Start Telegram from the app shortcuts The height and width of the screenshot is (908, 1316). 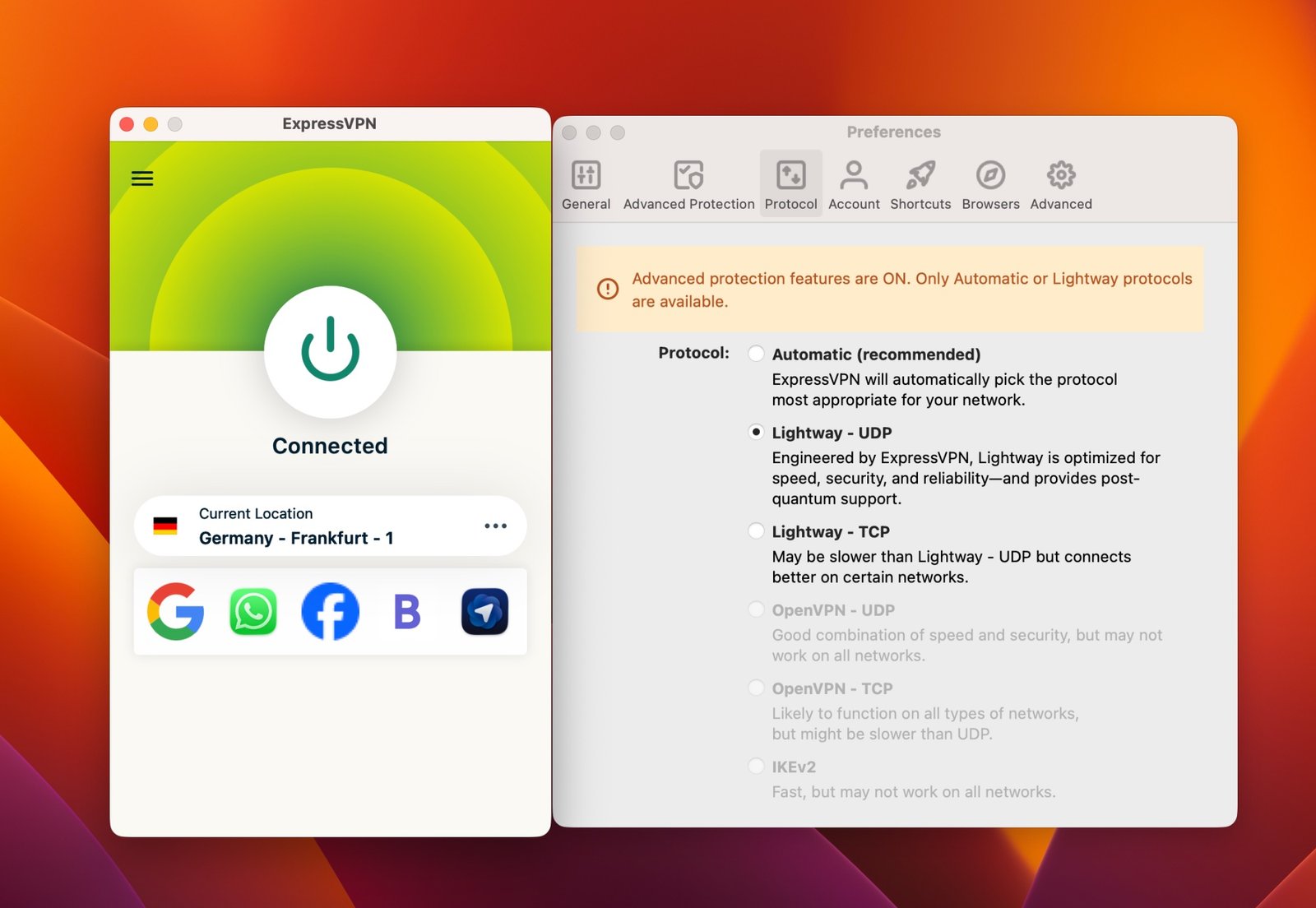pyautogui.click(x=484, y=611)
